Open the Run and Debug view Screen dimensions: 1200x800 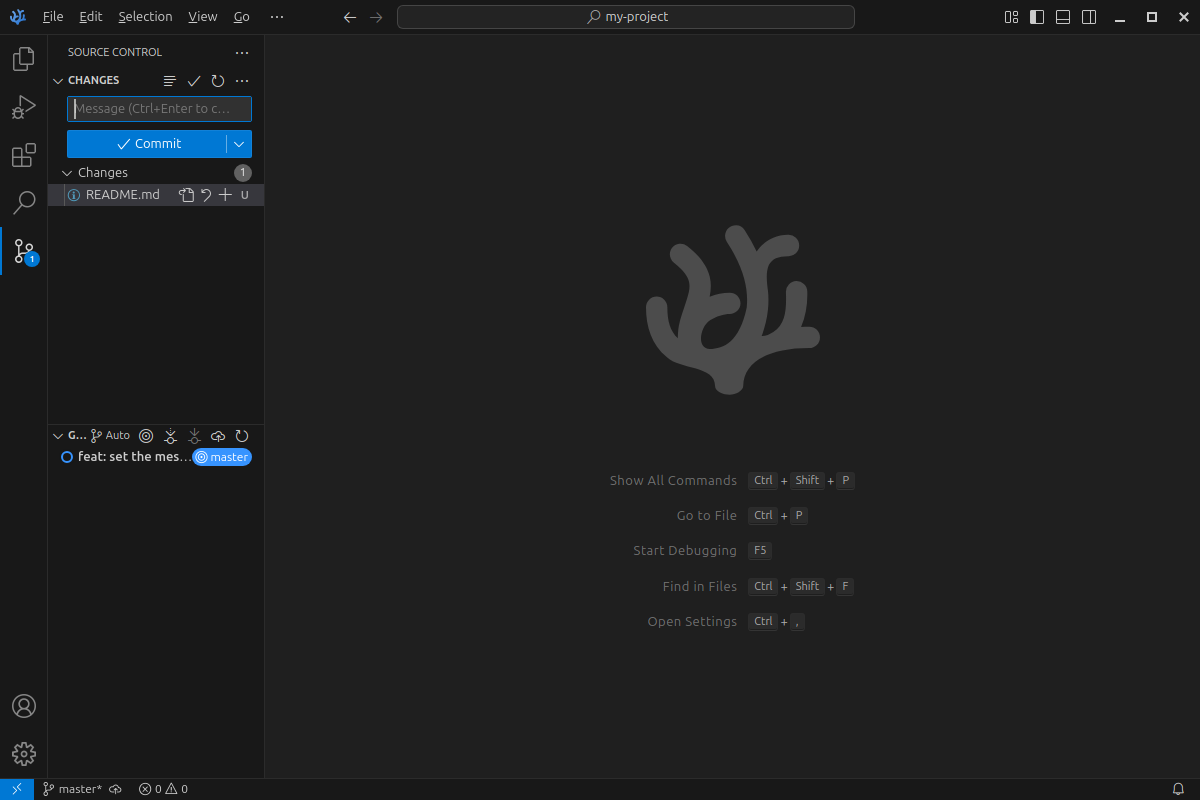(x=23, y=106)
